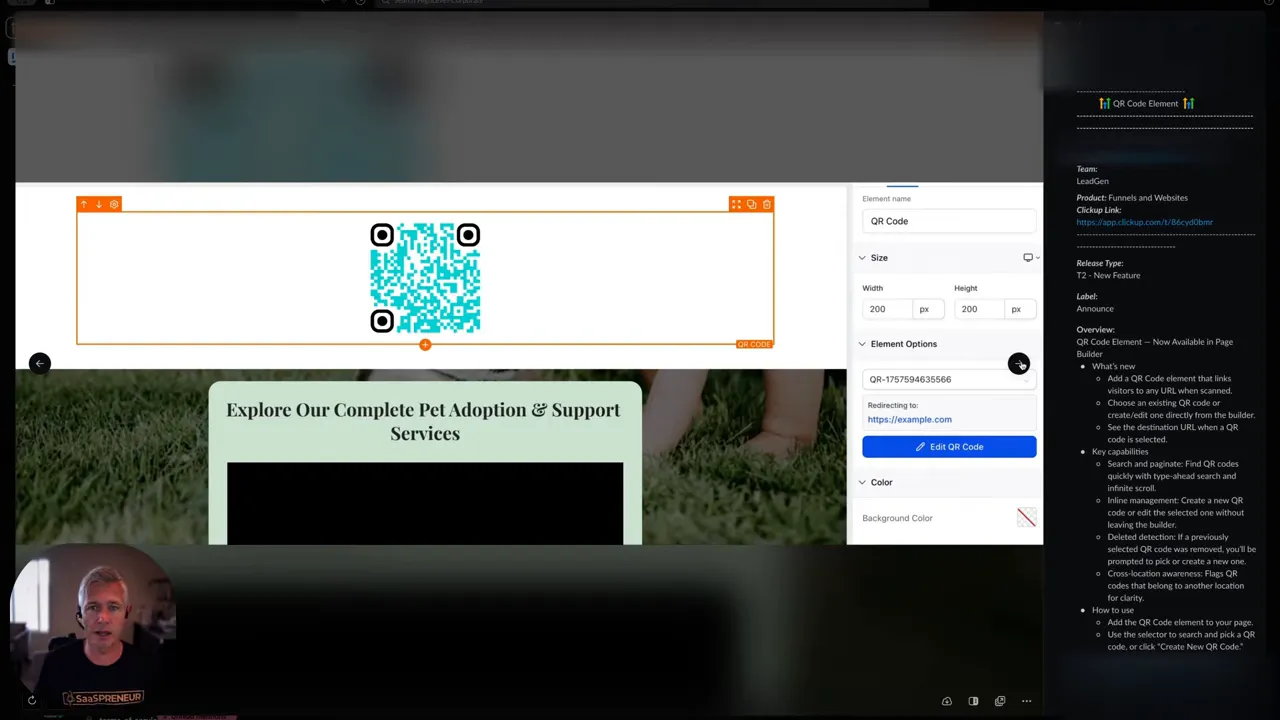
Task: Collapse the Size section
Action: 862,258
